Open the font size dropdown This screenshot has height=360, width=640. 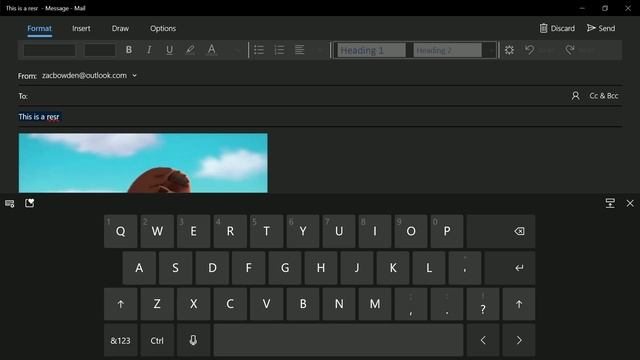100,50
